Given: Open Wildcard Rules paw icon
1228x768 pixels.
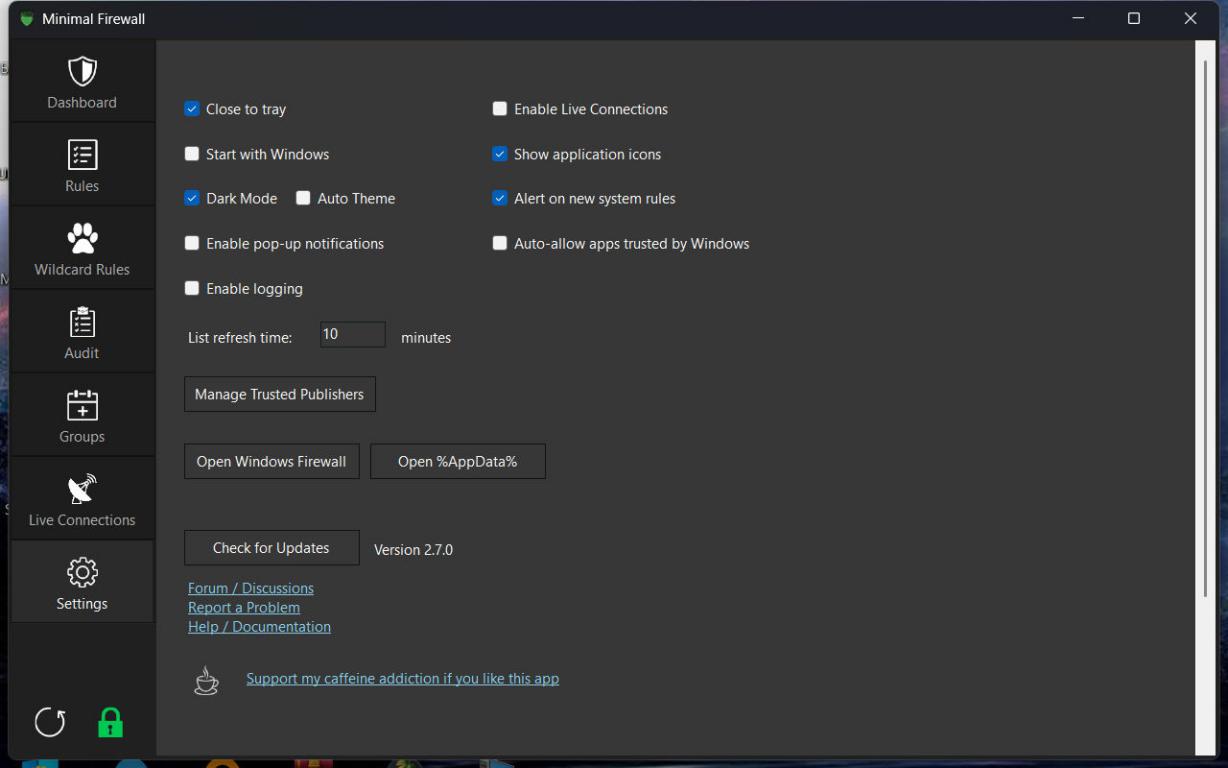Looking at the screenshot, I should 82,239.
